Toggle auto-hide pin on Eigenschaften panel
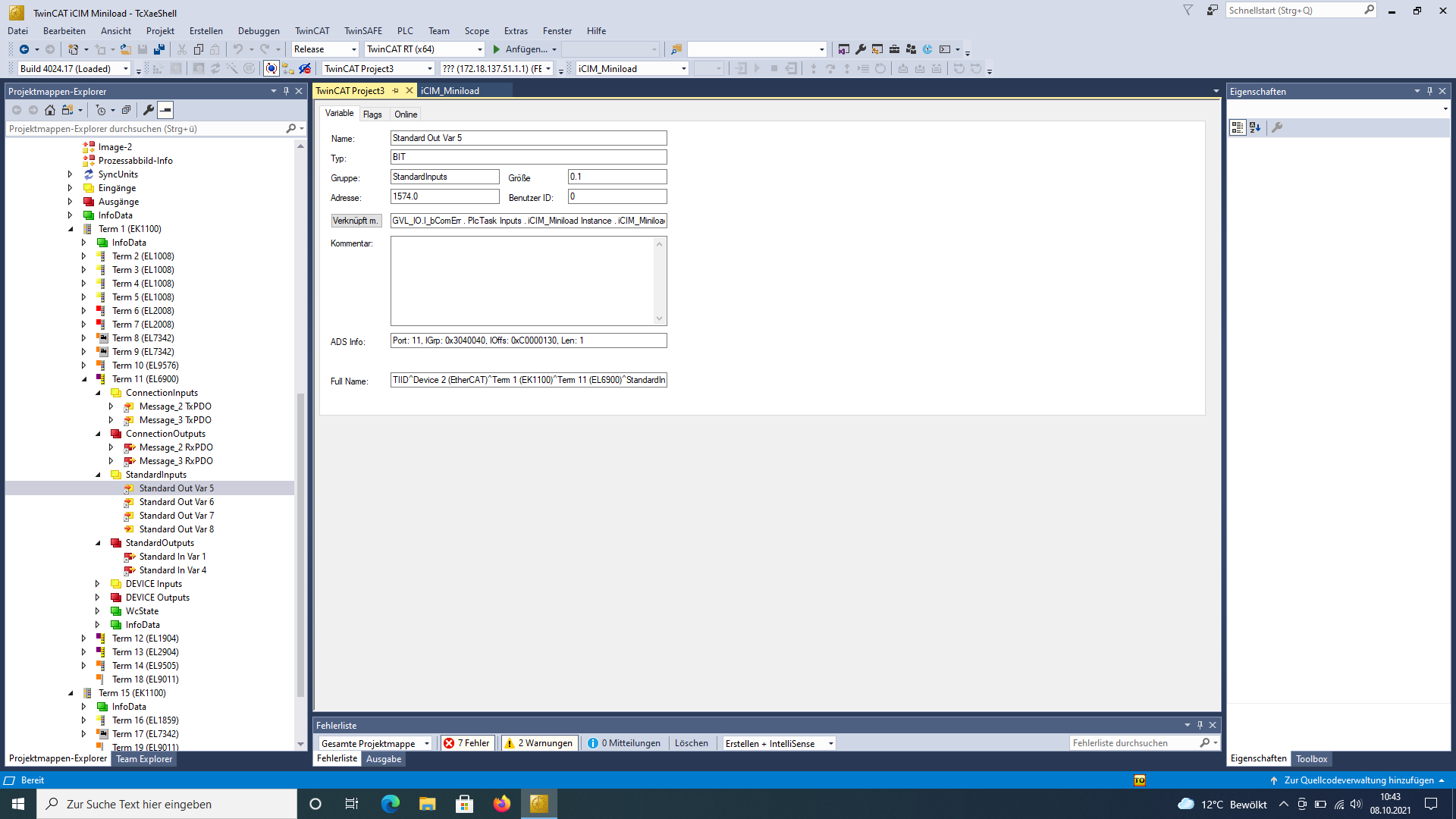1456x819 pixels. click(x=1429, y=91)
